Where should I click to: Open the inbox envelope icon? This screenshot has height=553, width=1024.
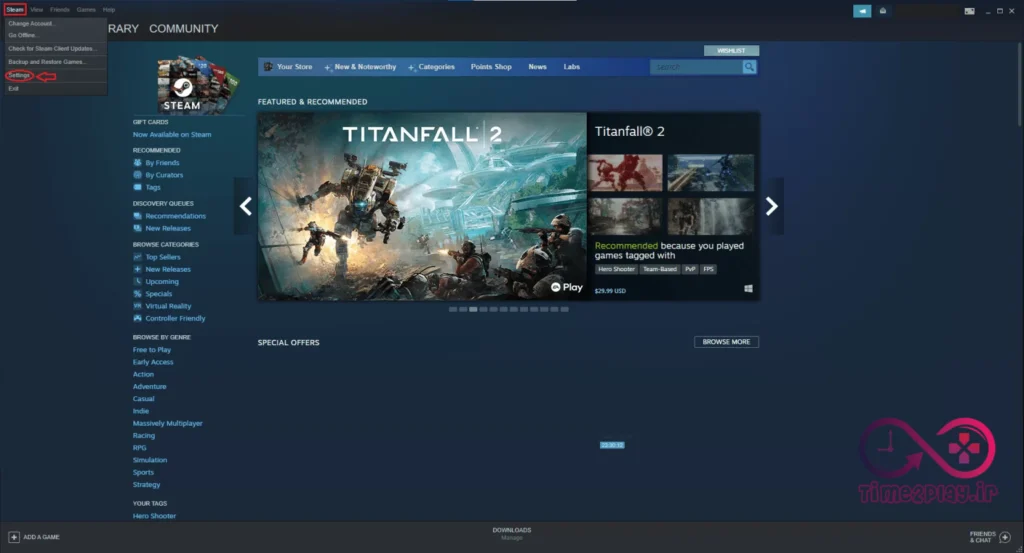coord(883,11)
